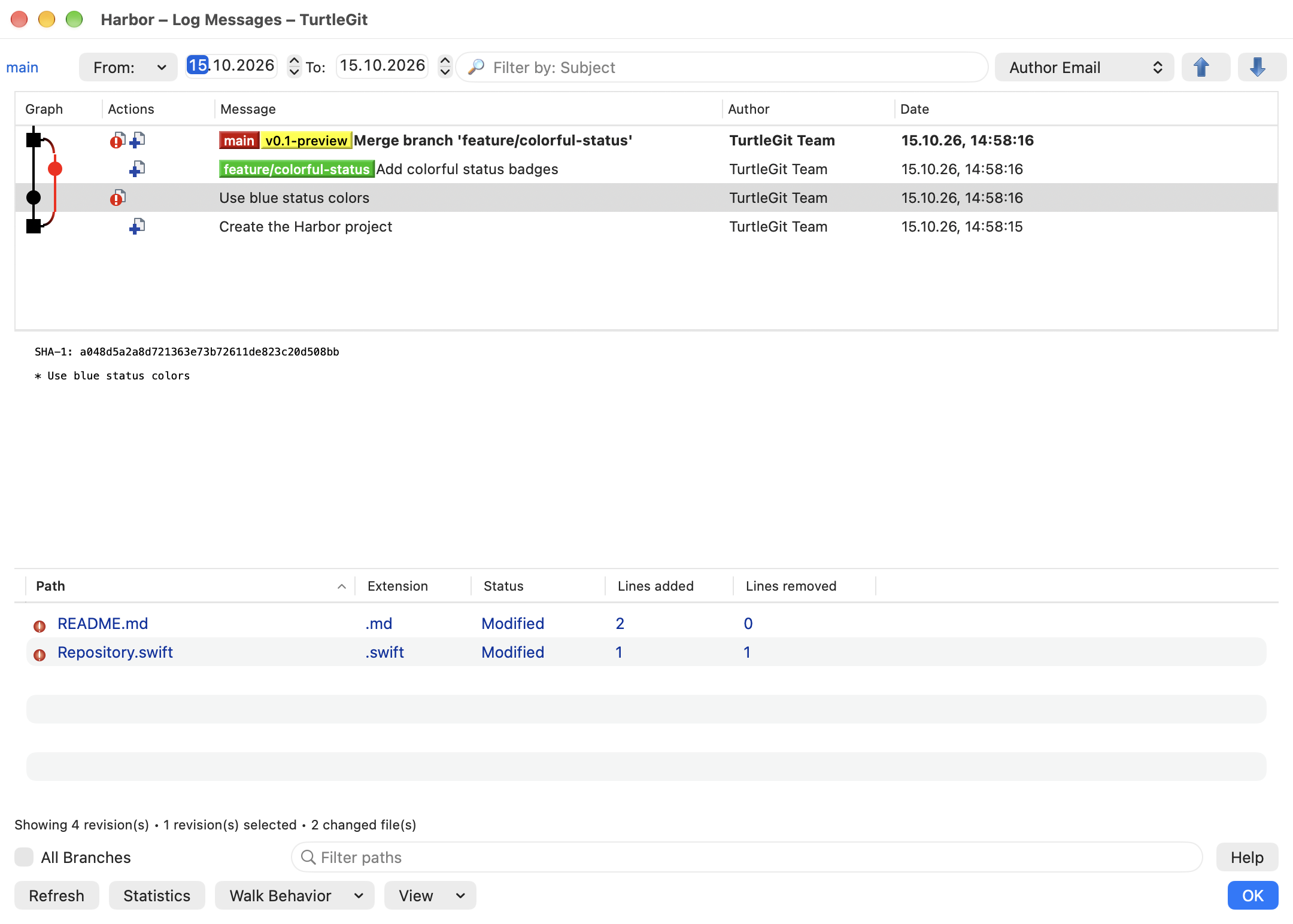The width and height of the screenshot is (1293, 924).
Task: Click the magnifier icon in subject filter
Action: coord(476,67)
